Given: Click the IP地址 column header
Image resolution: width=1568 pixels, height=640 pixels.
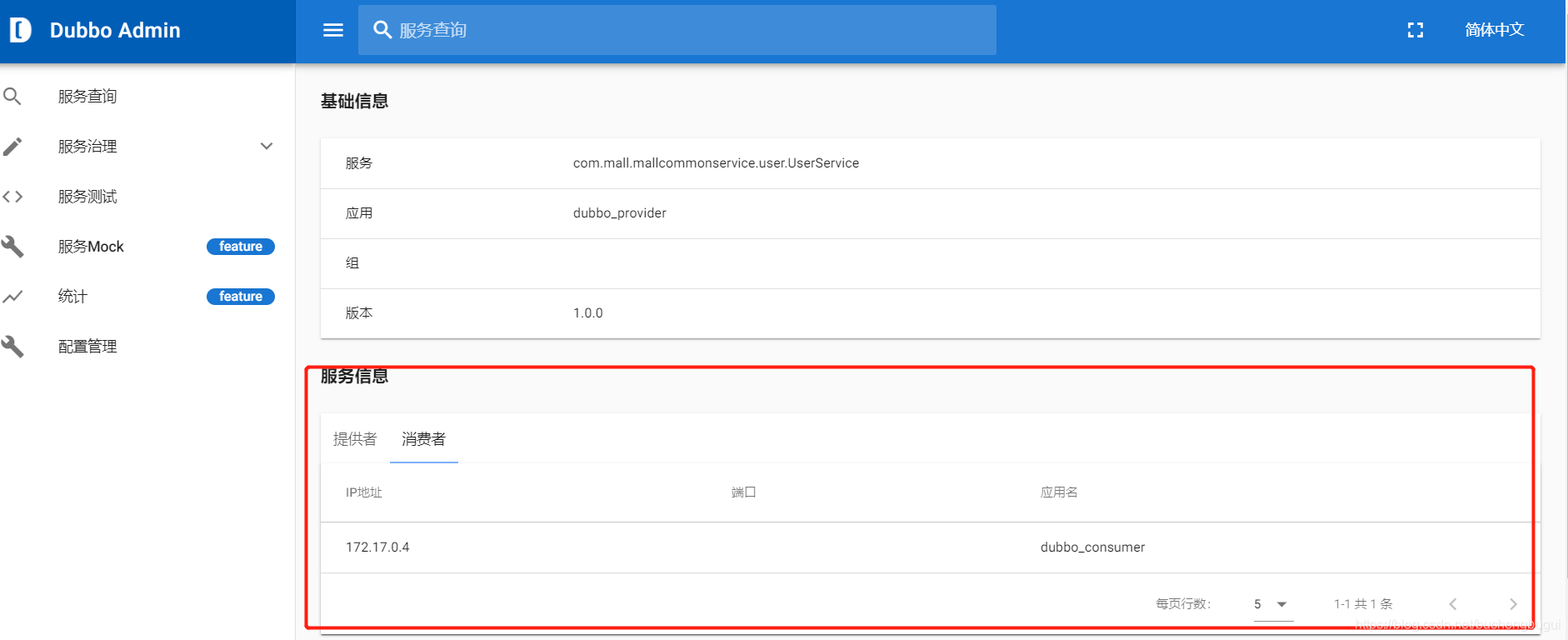Looking at the screenshot, I should pyautogui.click(x=364, y=492).
